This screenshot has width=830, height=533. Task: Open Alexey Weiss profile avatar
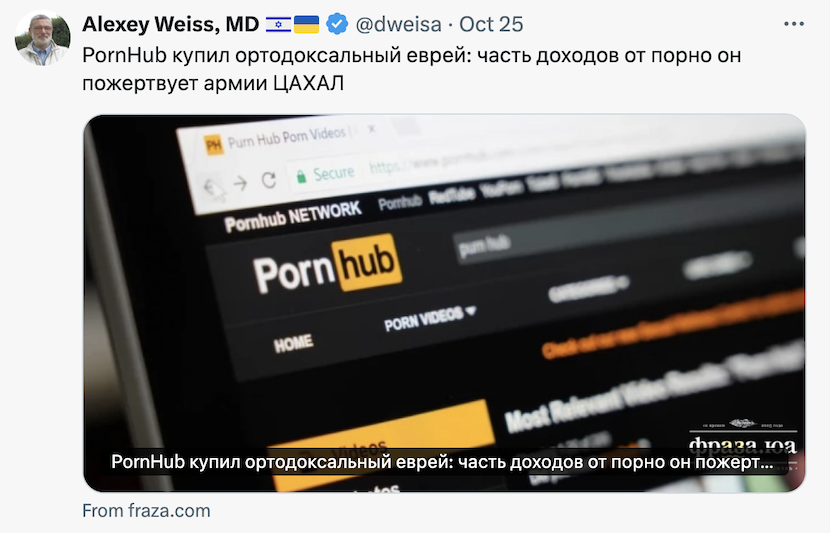pyautogui.click(x=42, y=38)
